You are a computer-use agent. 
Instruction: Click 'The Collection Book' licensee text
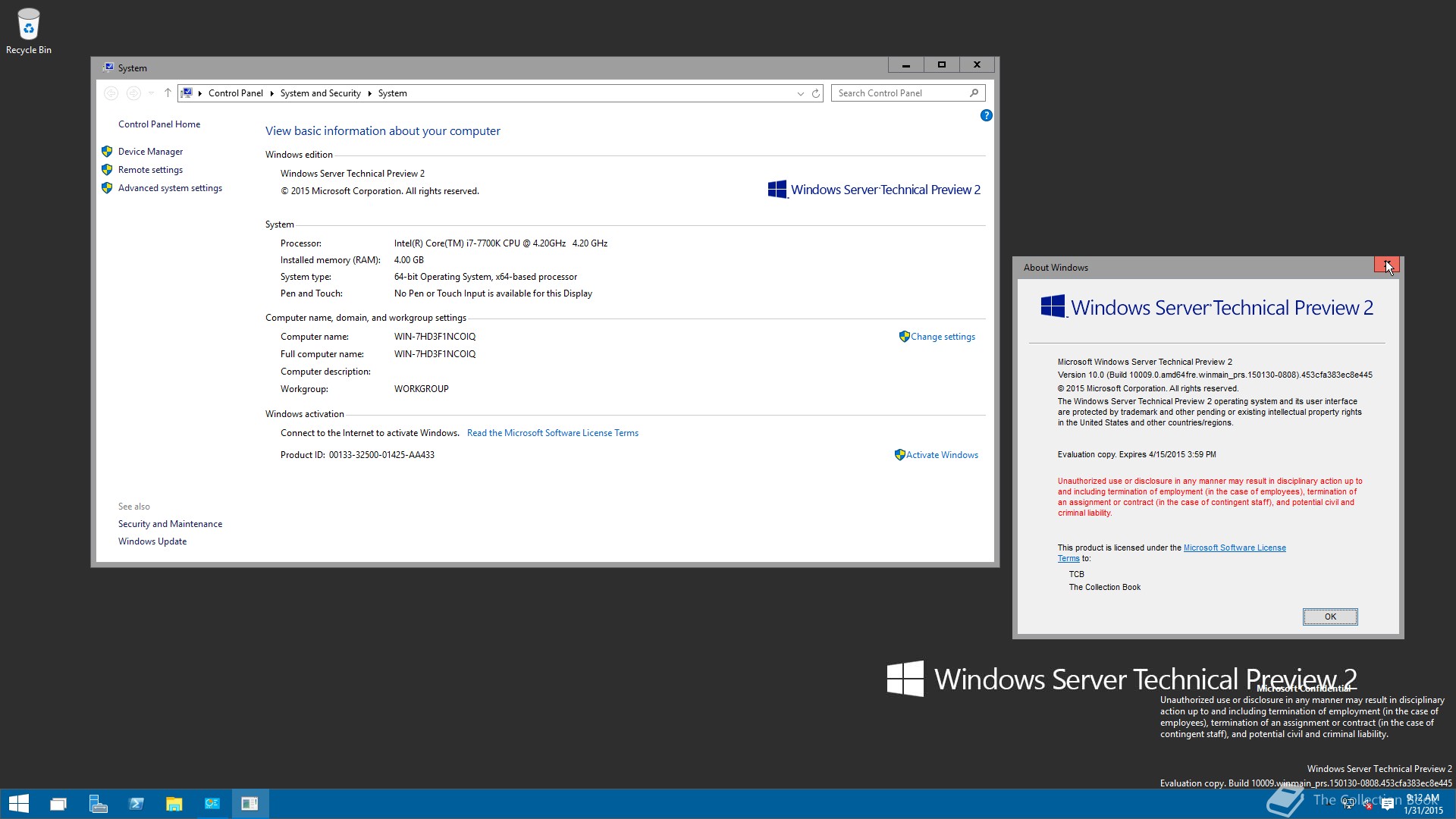[x=1104, y=587]
